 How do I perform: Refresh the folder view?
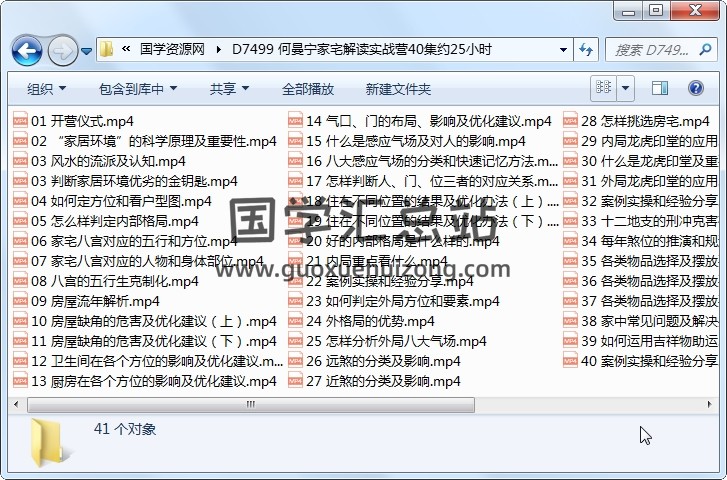586,49
